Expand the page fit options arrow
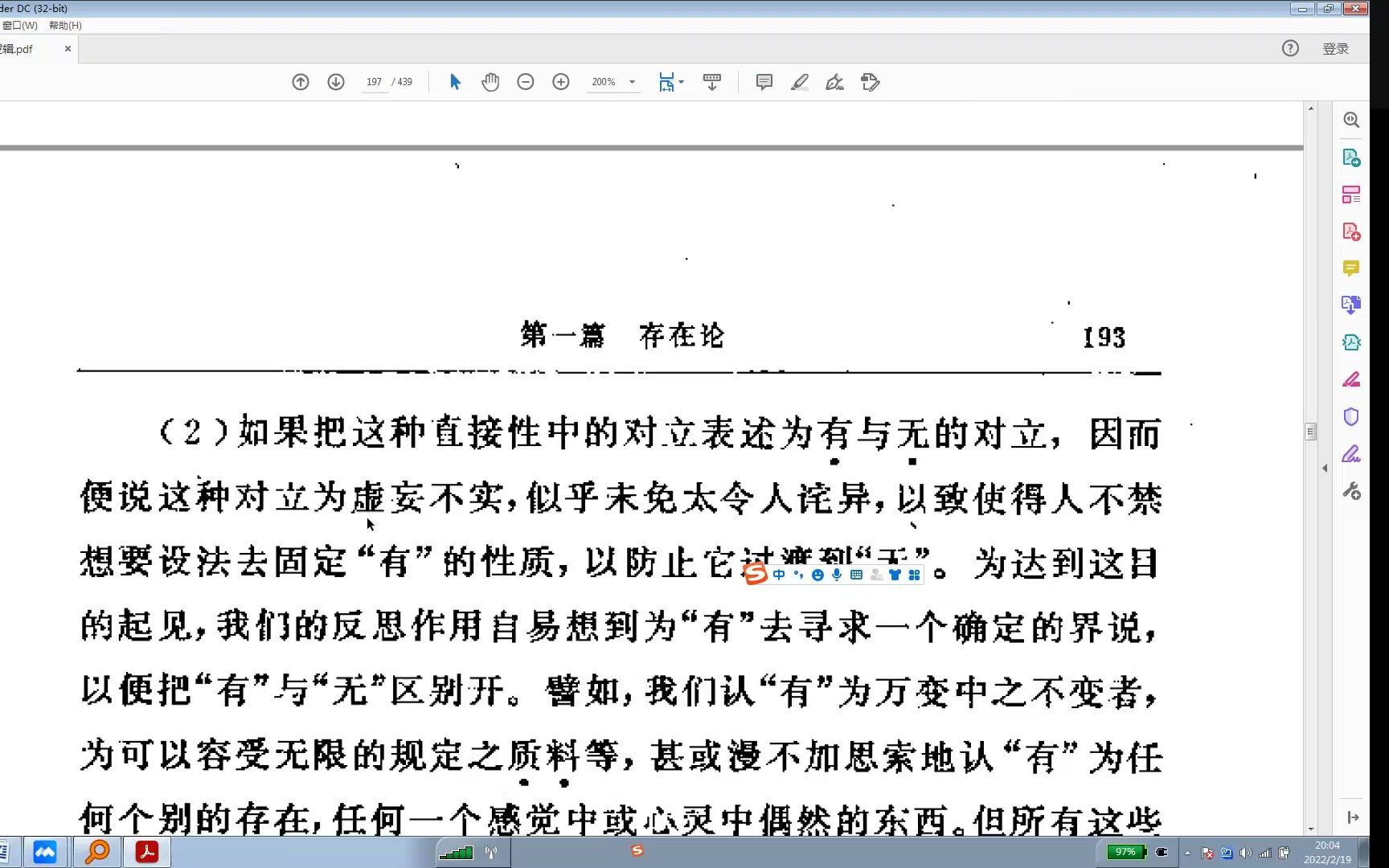Image resolution: width=1389 pixels, height=868 pixels. pos(682,82)
